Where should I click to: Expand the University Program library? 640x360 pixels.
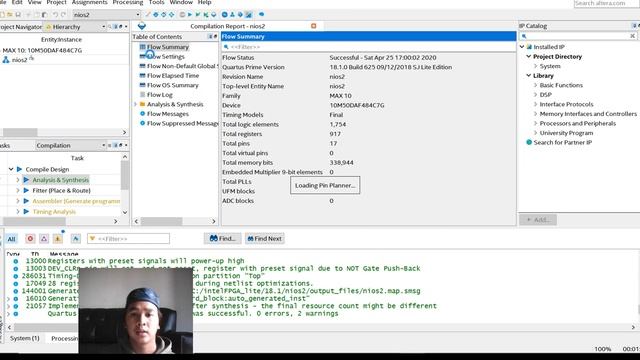[x=536, y=133]
